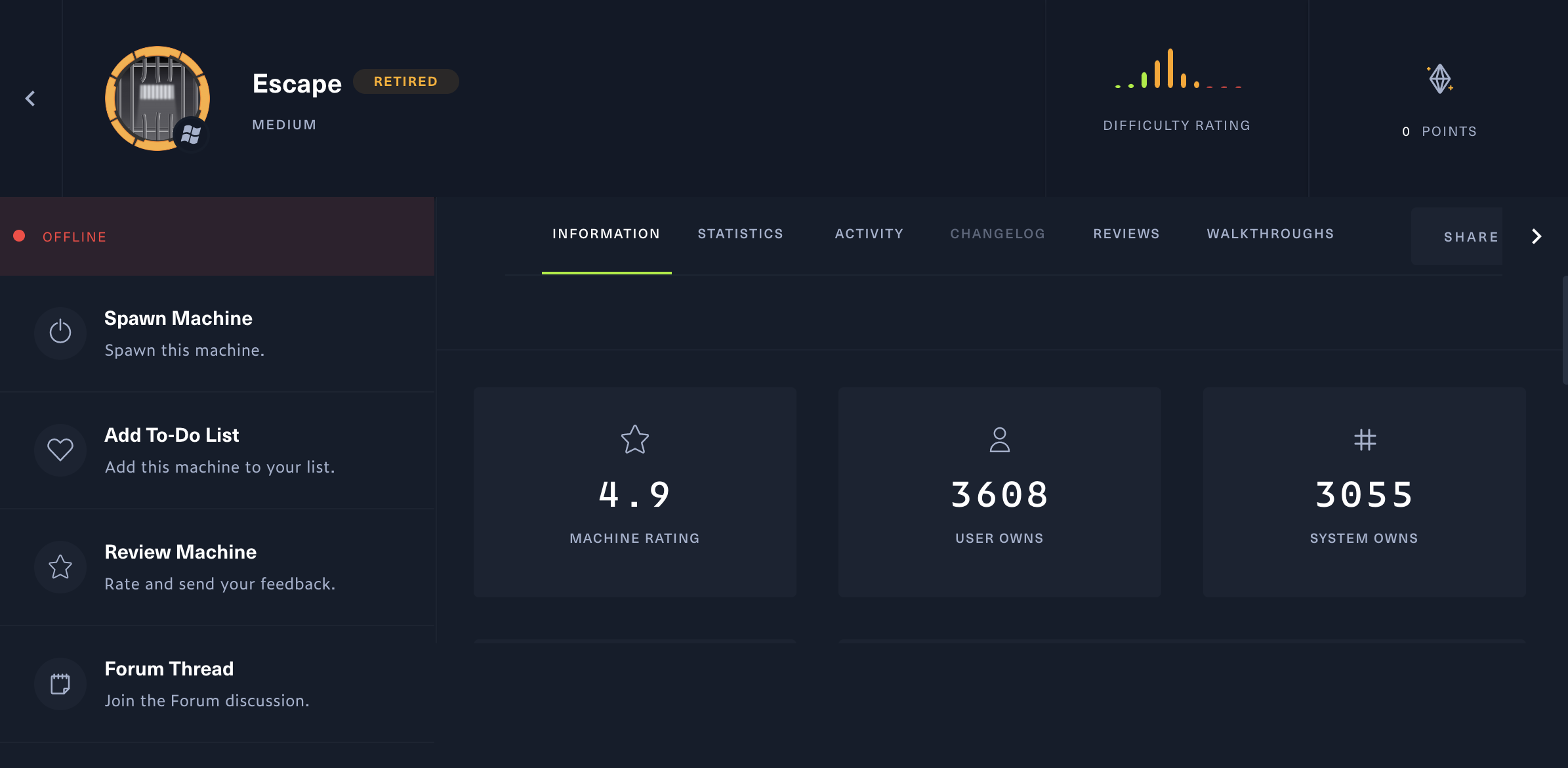Switch to the Walkthroughs tab
Viewport: 1568px width, 768px height.
coord(1269,234)
